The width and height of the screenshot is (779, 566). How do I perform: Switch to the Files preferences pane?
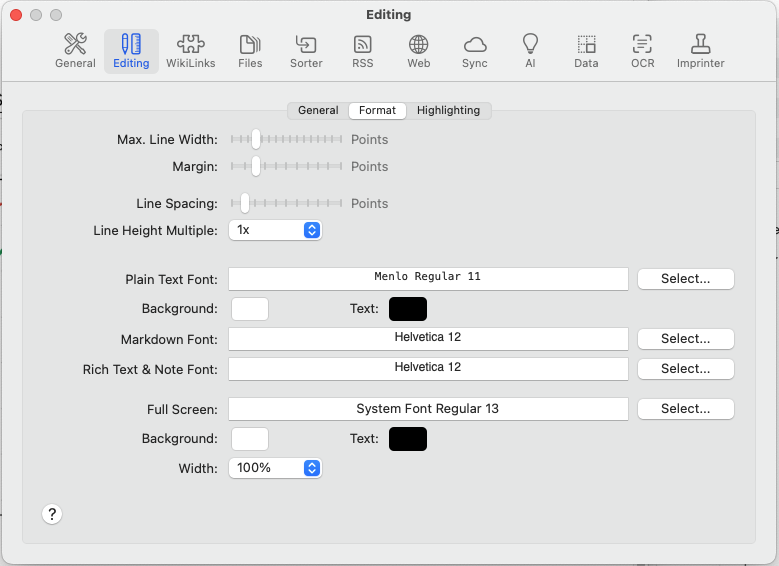pos(250,51)
